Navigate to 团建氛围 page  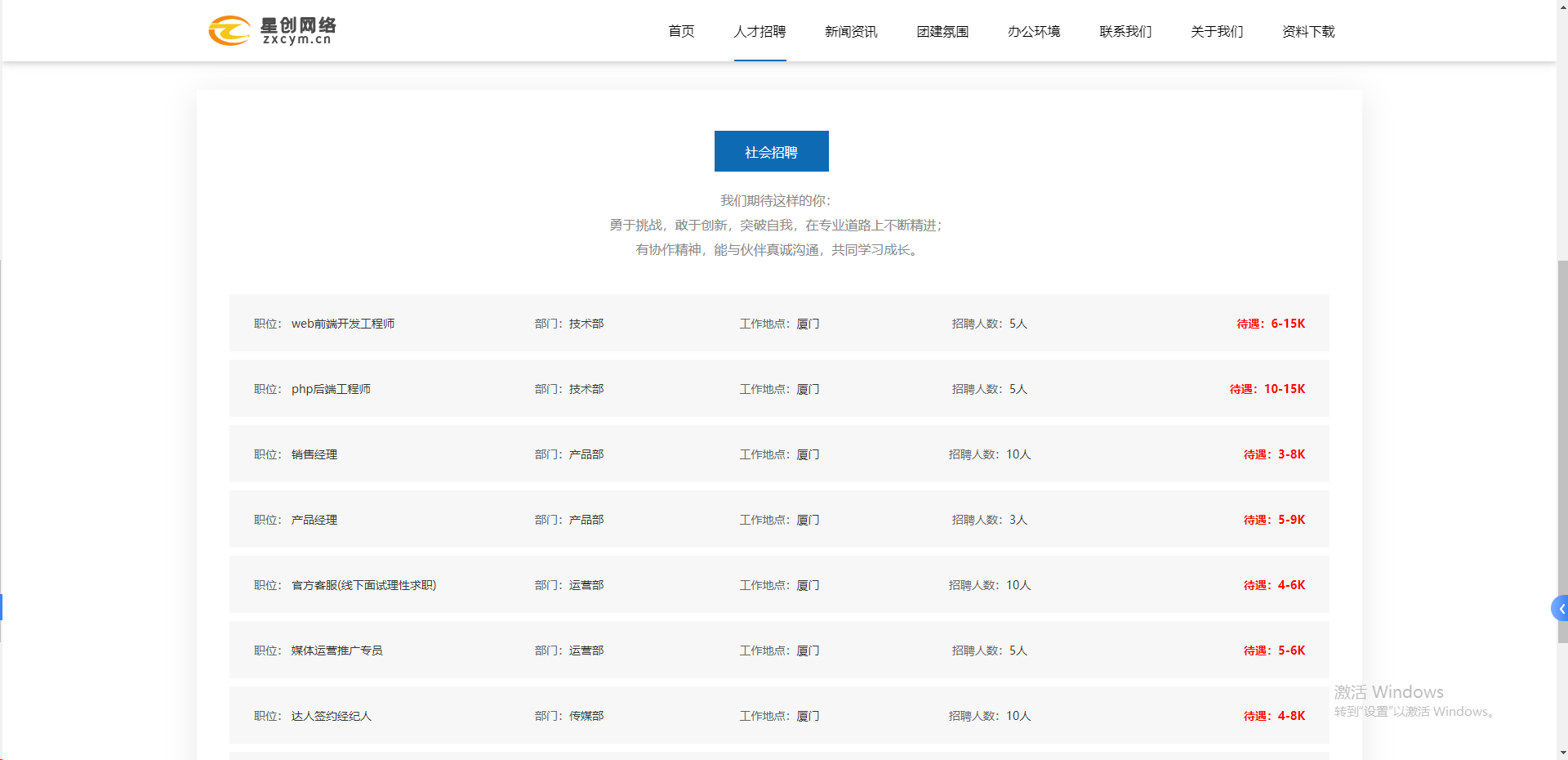(942, 31)
